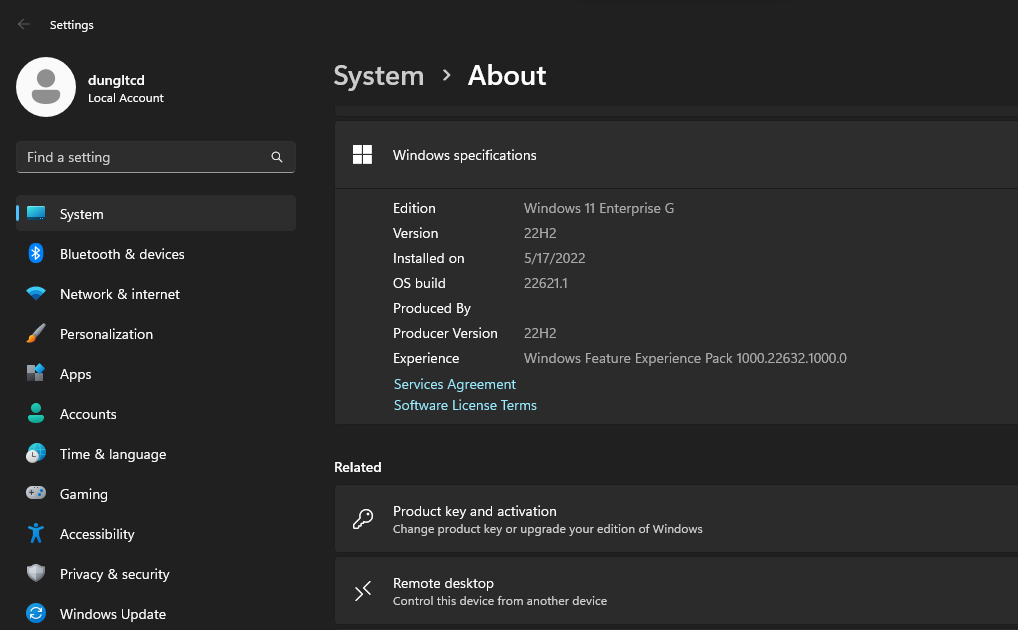Viewport: 1018px width, 630px height.
Task: Open the Software License Terms link
Action: (465, 405)
